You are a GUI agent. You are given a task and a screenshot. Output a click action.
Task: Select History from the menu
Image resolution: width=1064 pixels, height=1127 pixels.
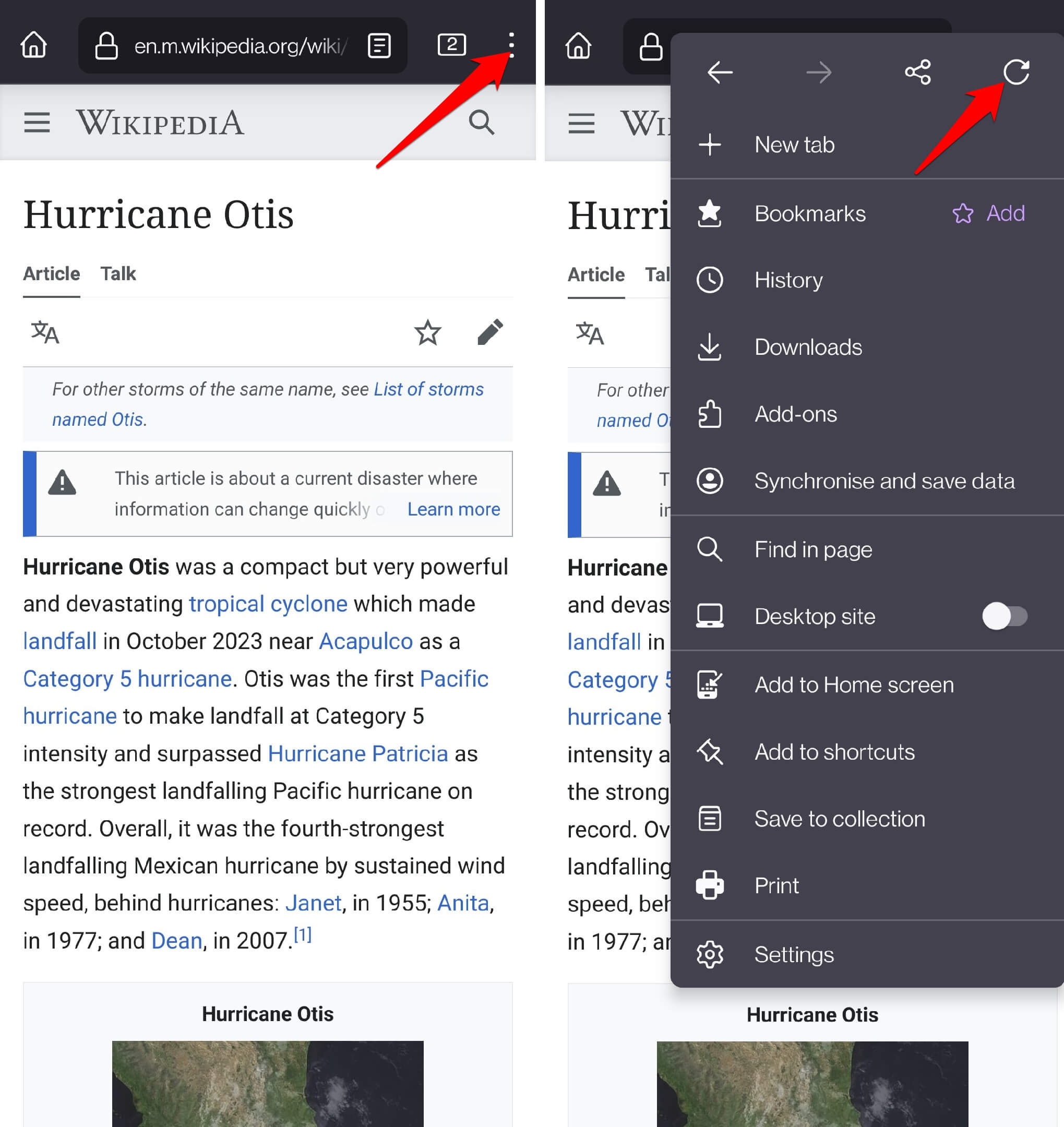click(x=788, y=280)
